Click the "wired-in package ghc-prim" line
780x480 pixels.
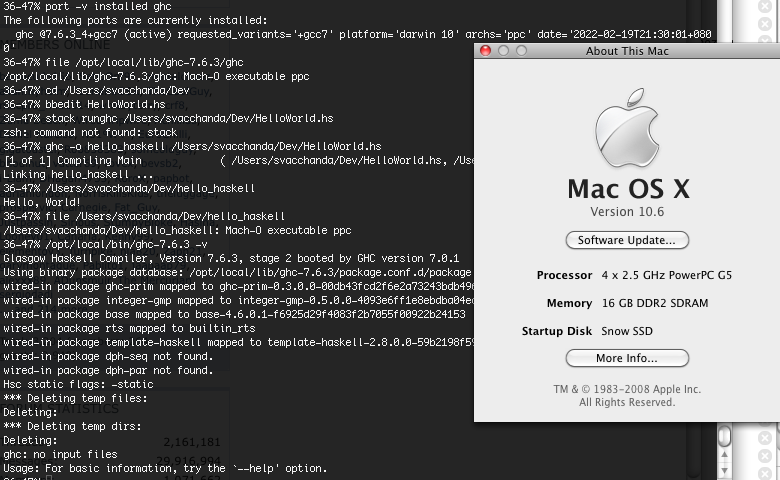(x=239, y=287)
